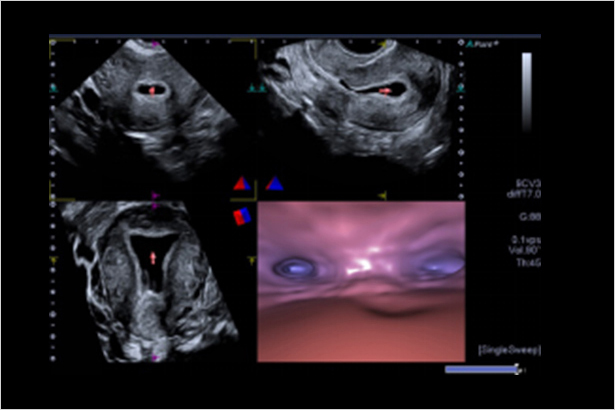615x410 pixels.
Task: Select the top-right sagittal ultrasound pane
Action: 360,110
